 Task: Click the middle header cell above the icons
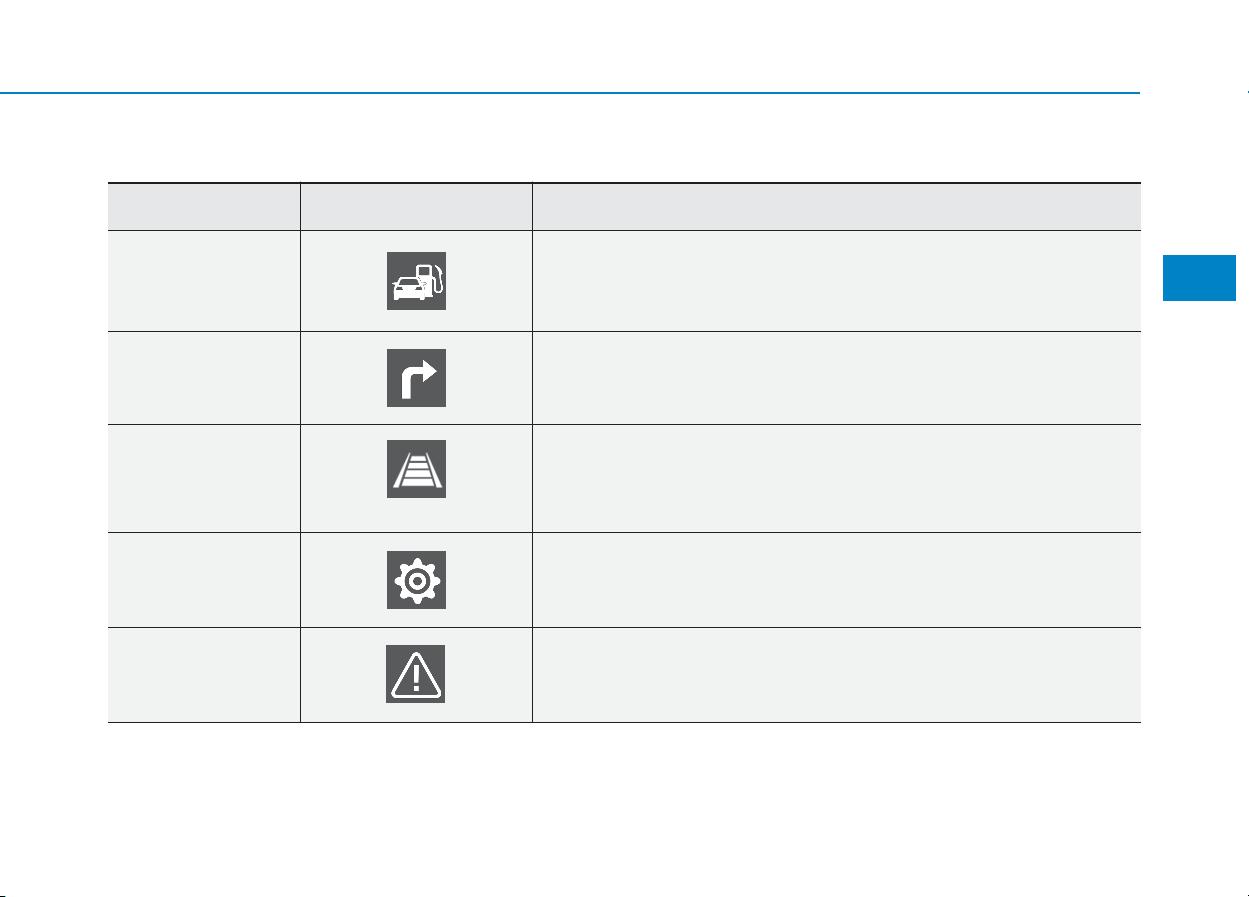[416, 207]
